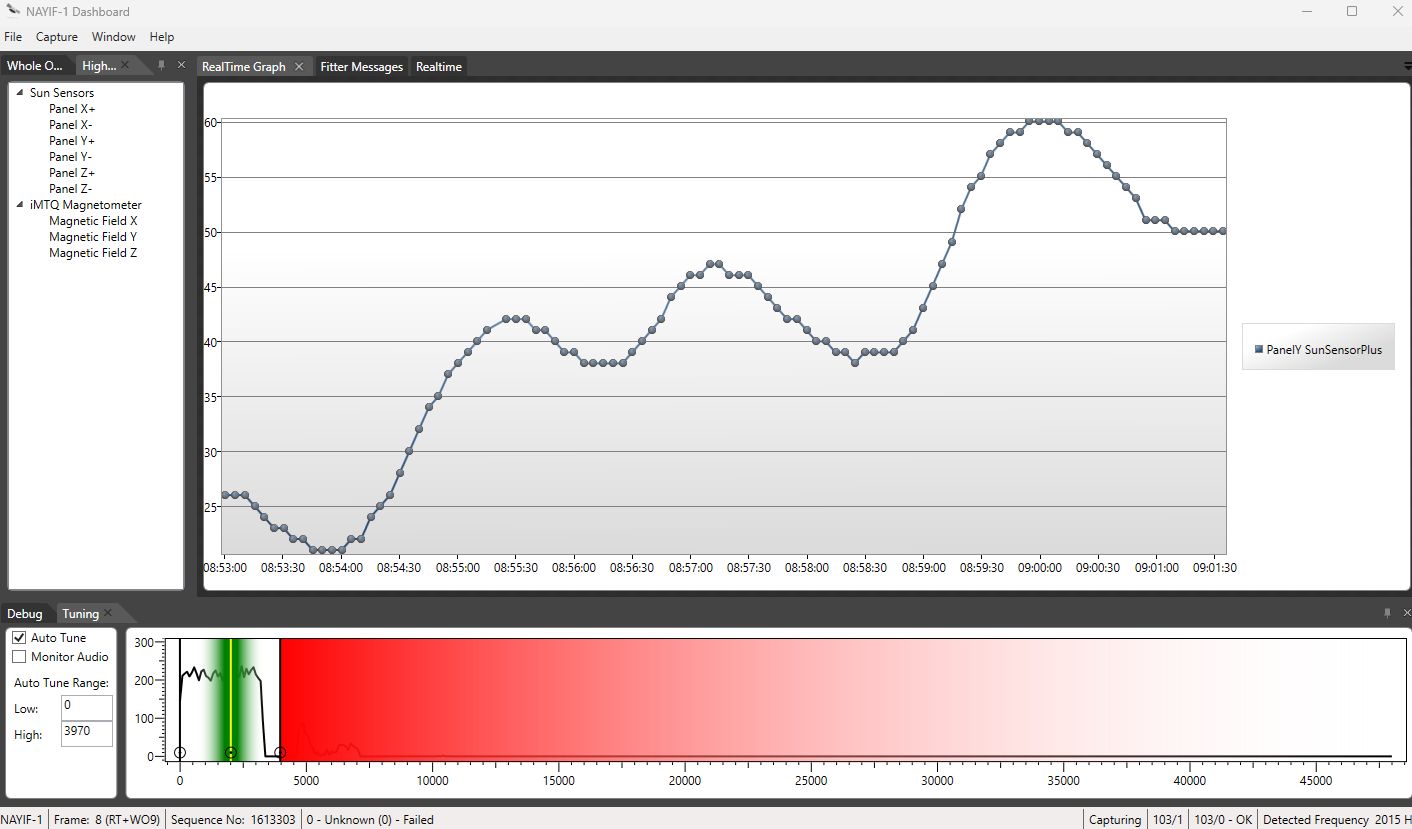Image resolution: width=1412 pixels, height=829 pixels.
Task: Open the Capture menu
Action: tap(56, 37)
